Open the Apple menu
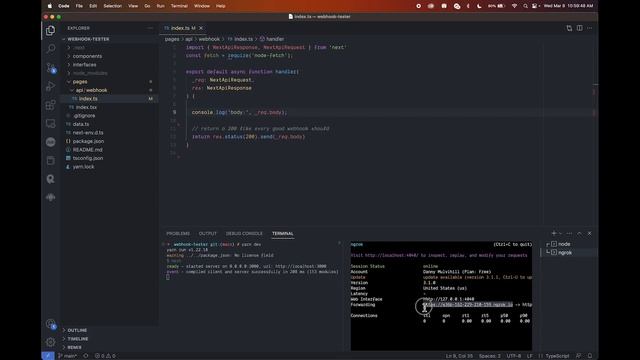 50,6
